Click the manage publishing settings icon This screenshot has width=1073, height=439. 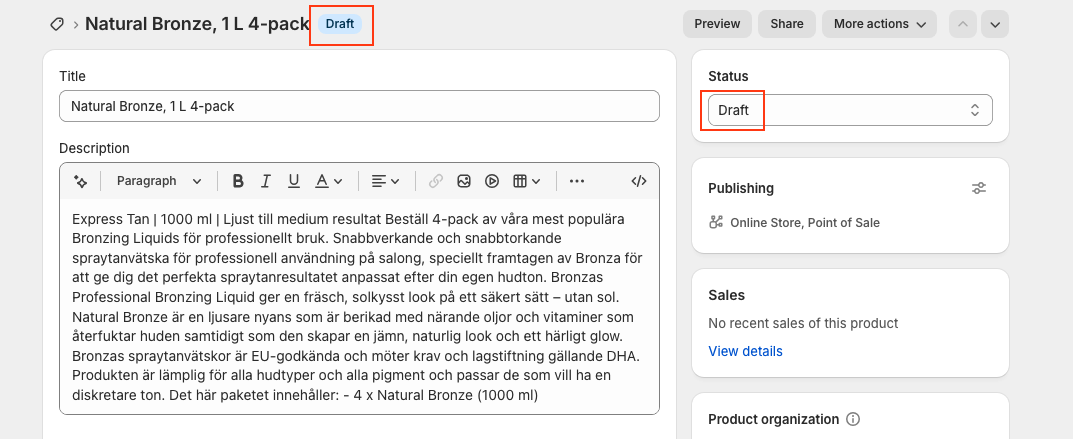(979, 188)
